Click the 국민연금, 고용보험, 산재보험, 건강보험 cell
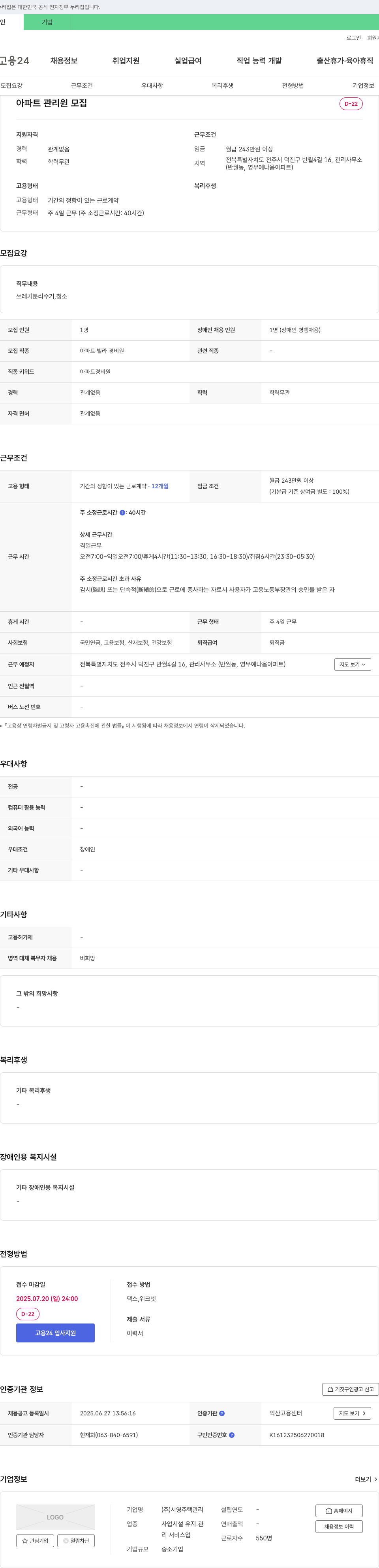Viewport: 379px width, 1568px height. [x=126, y=643]
